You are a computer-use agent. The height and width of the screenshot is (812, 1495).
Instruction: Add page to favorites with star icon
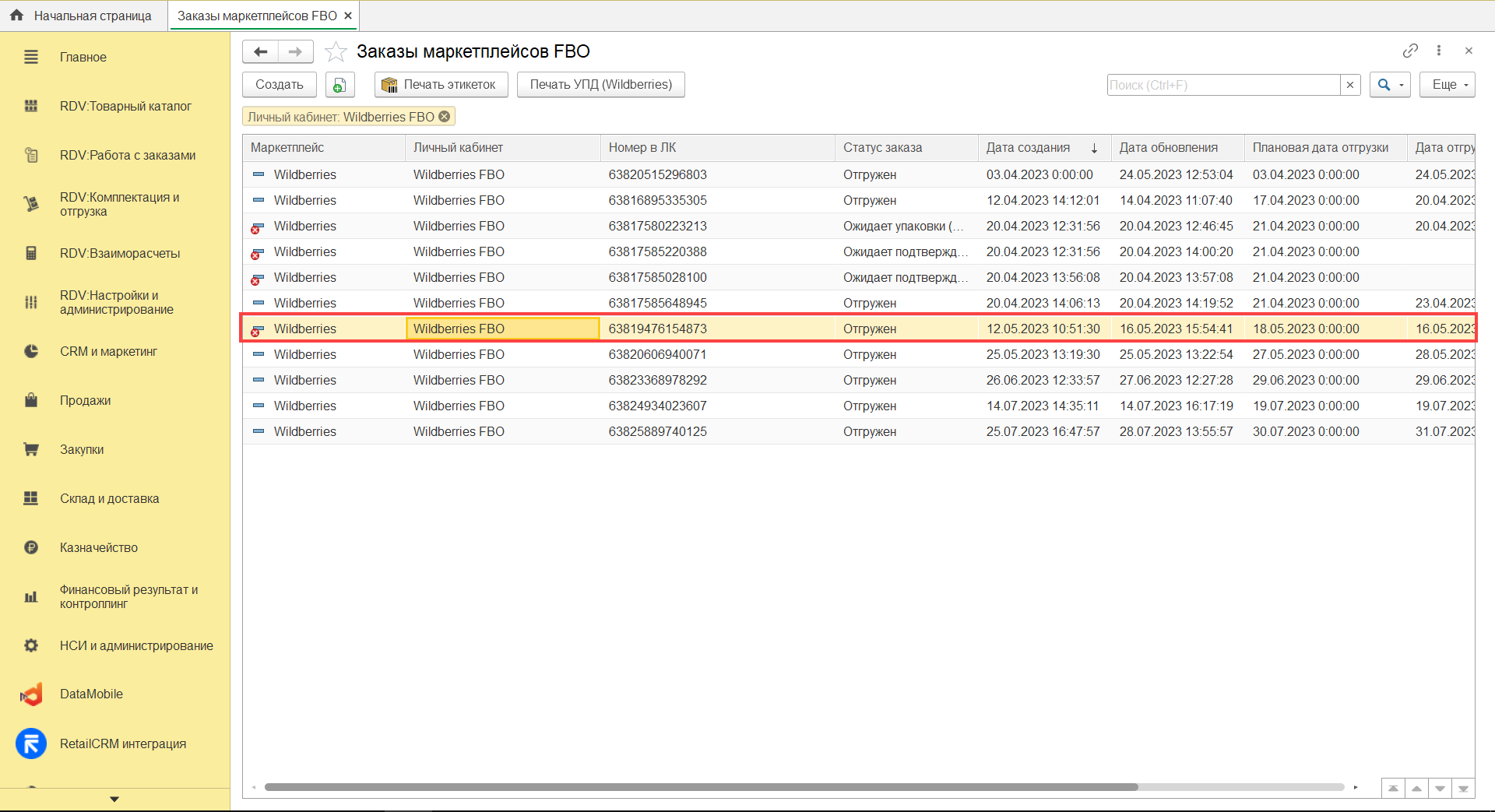[x=336, y=52]
